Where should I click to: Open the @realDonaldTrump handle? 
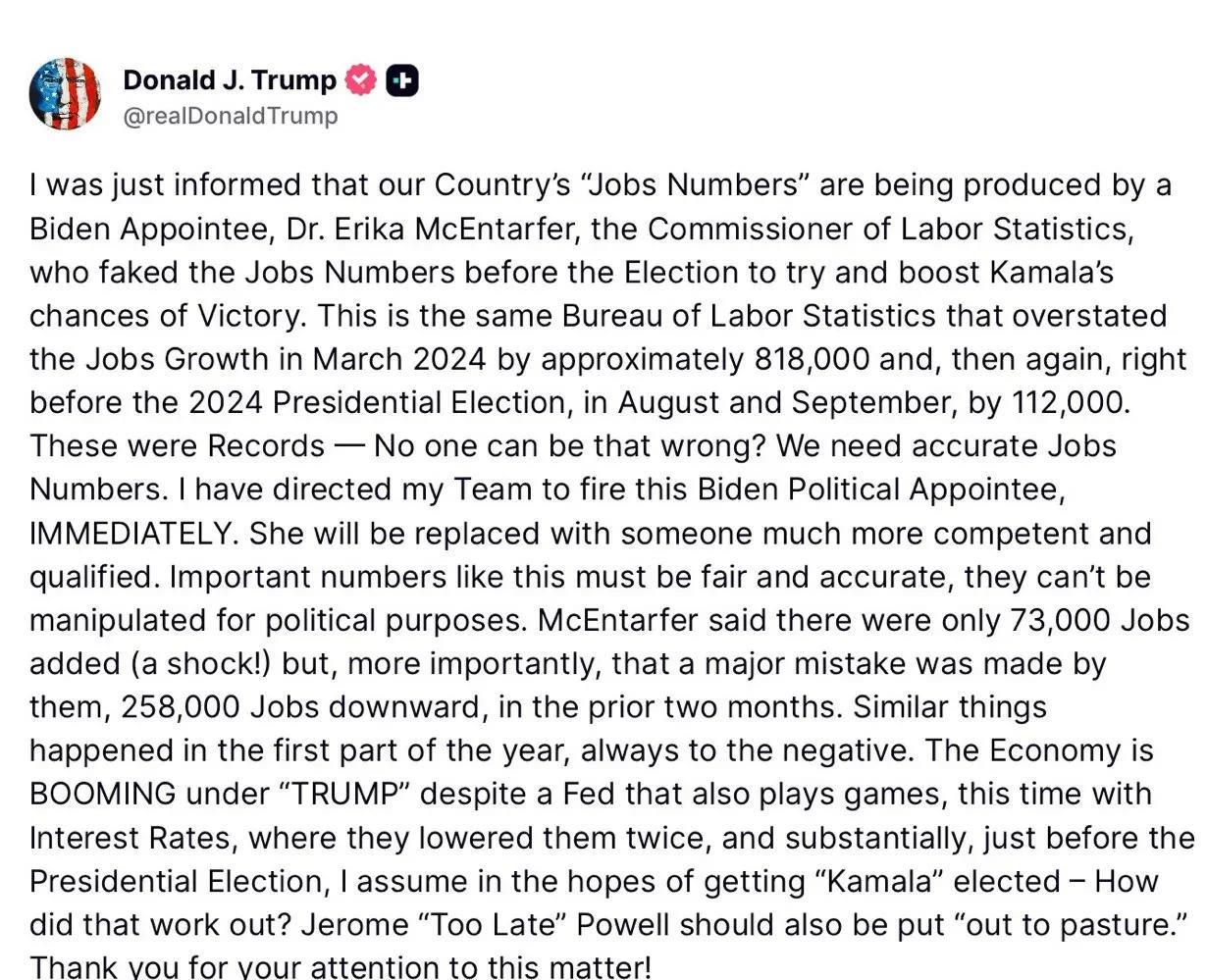point(231,116)
